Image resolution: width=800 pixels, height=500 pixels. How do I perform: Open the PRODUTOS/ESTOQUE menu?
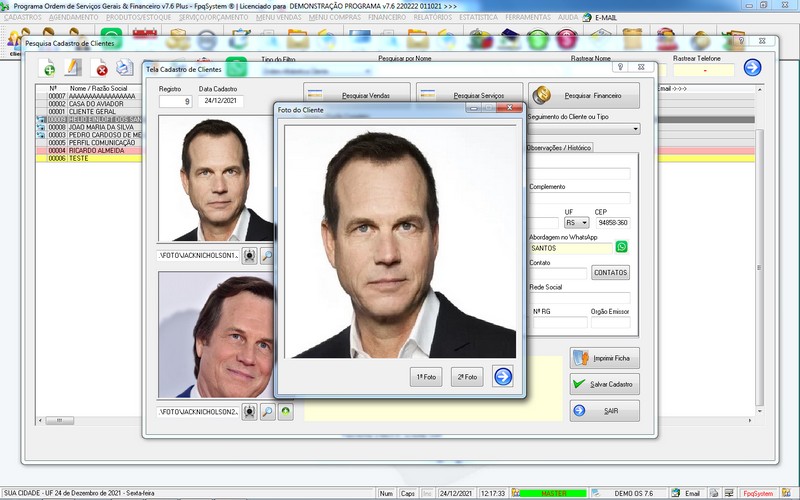point(139,17)
